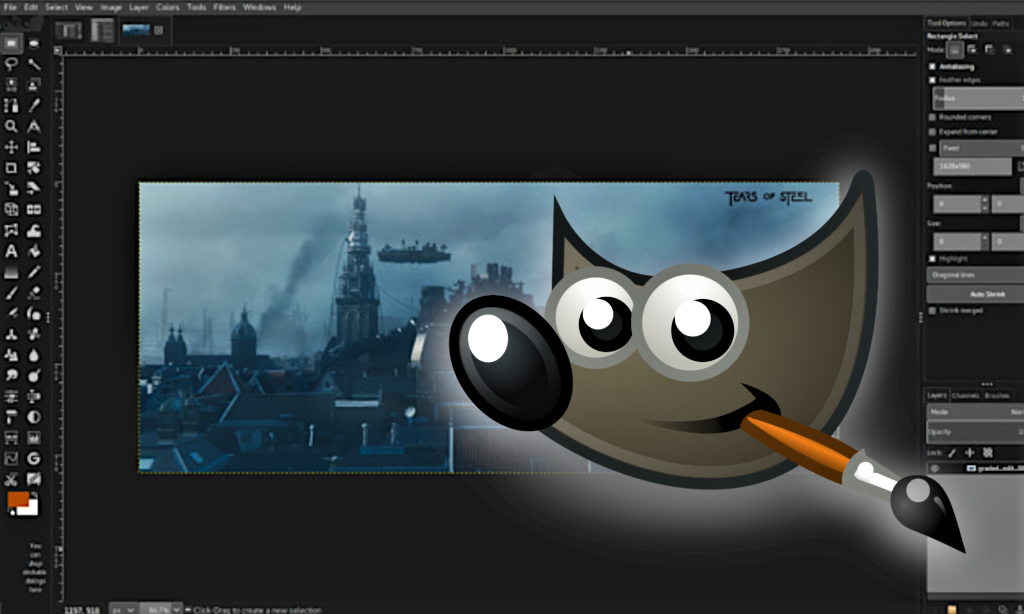Viewport: 1024px width, 614px height.
Task: Choose the Bucket Fill tool
Action: pos(34,251)
